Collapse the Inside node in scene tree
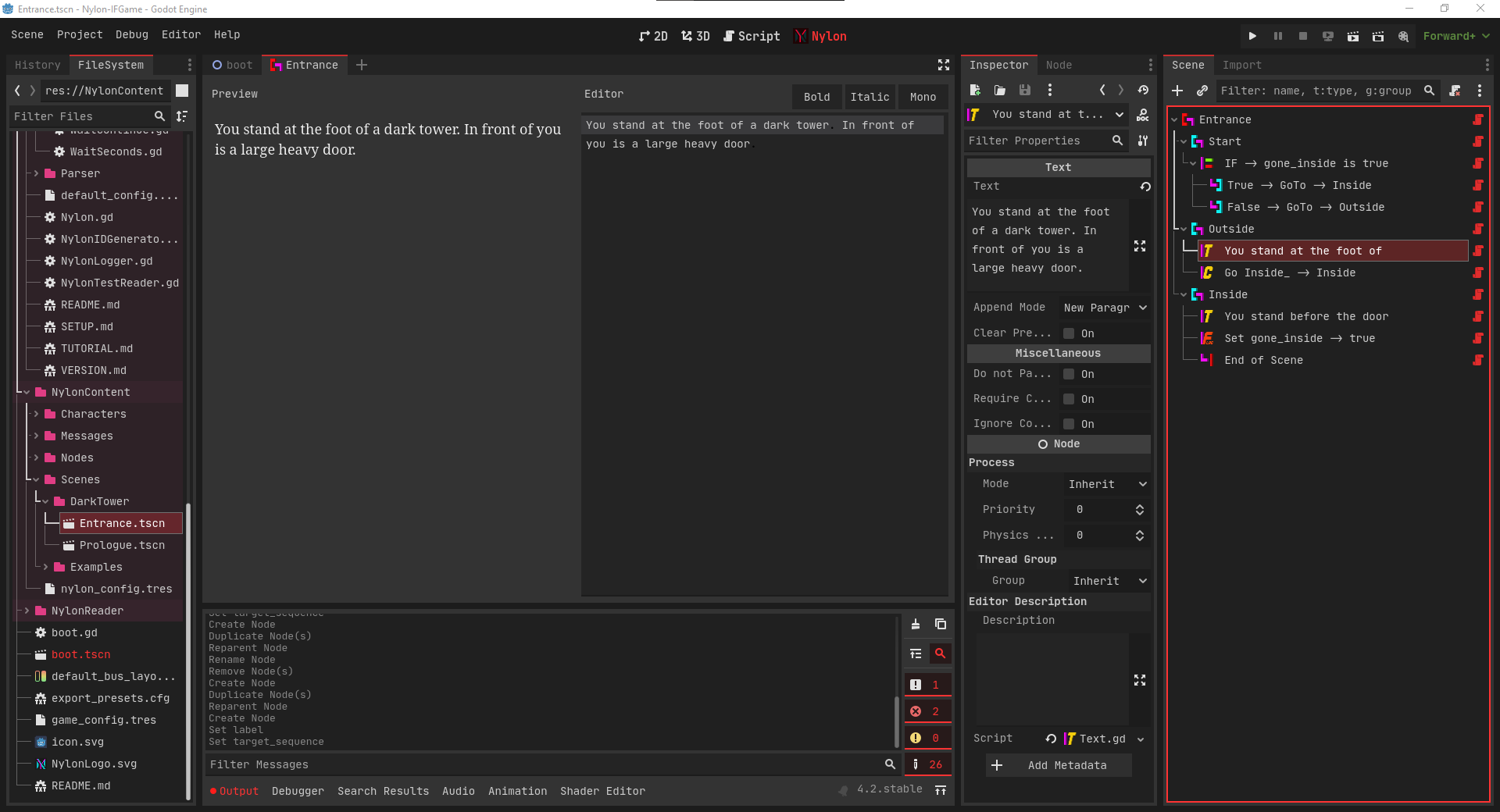Image resolution: width=1500 pixels, height=812 pixels. pos(1184,294)
